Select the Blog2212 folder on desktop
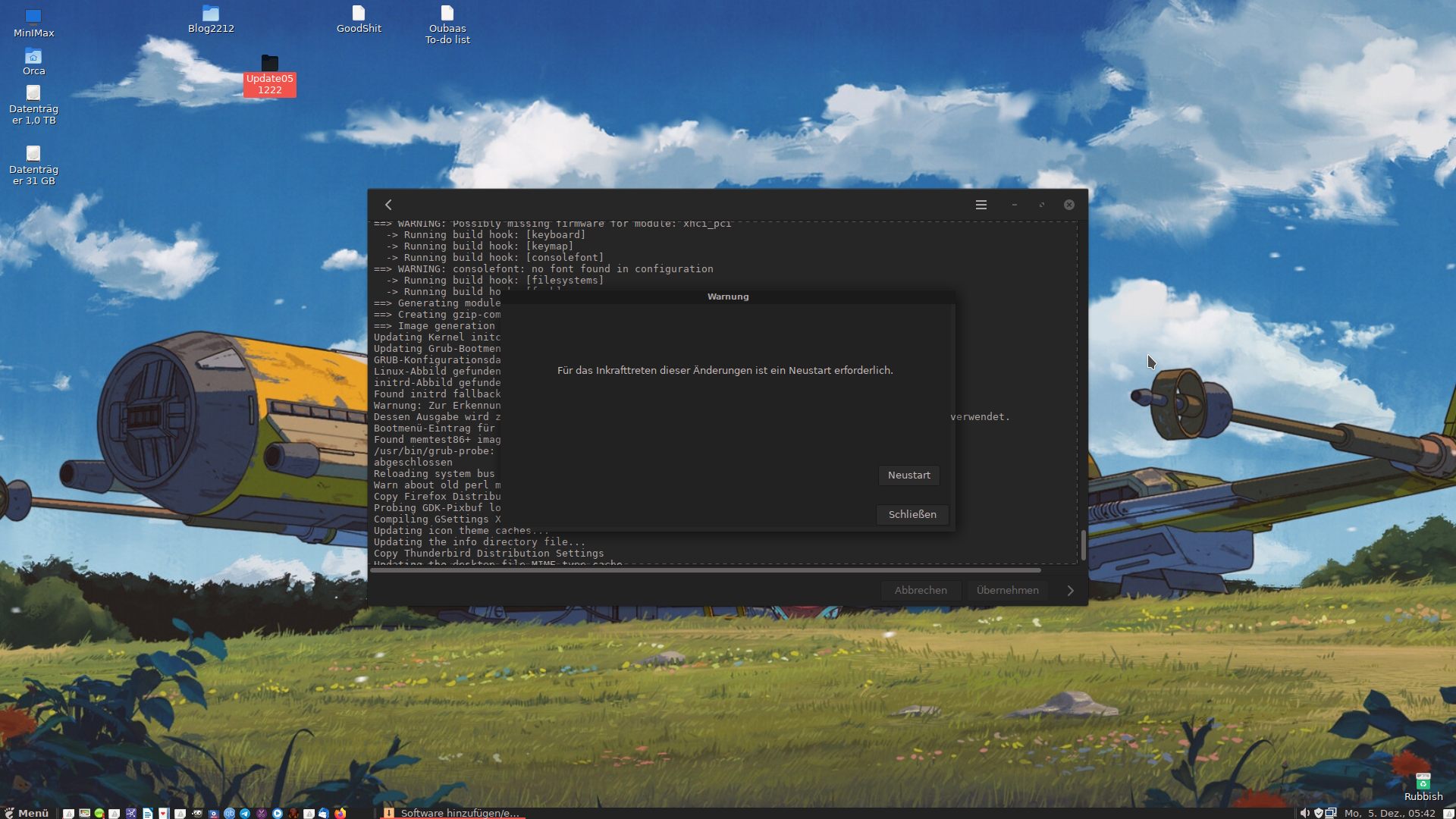 tap(211, 20)
